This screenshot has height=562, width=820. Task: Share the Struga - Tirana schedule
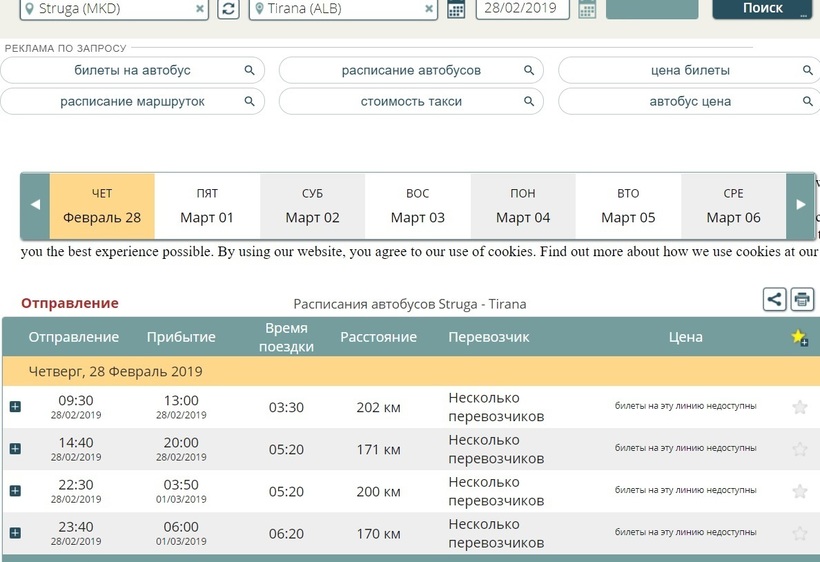(774, 299)
